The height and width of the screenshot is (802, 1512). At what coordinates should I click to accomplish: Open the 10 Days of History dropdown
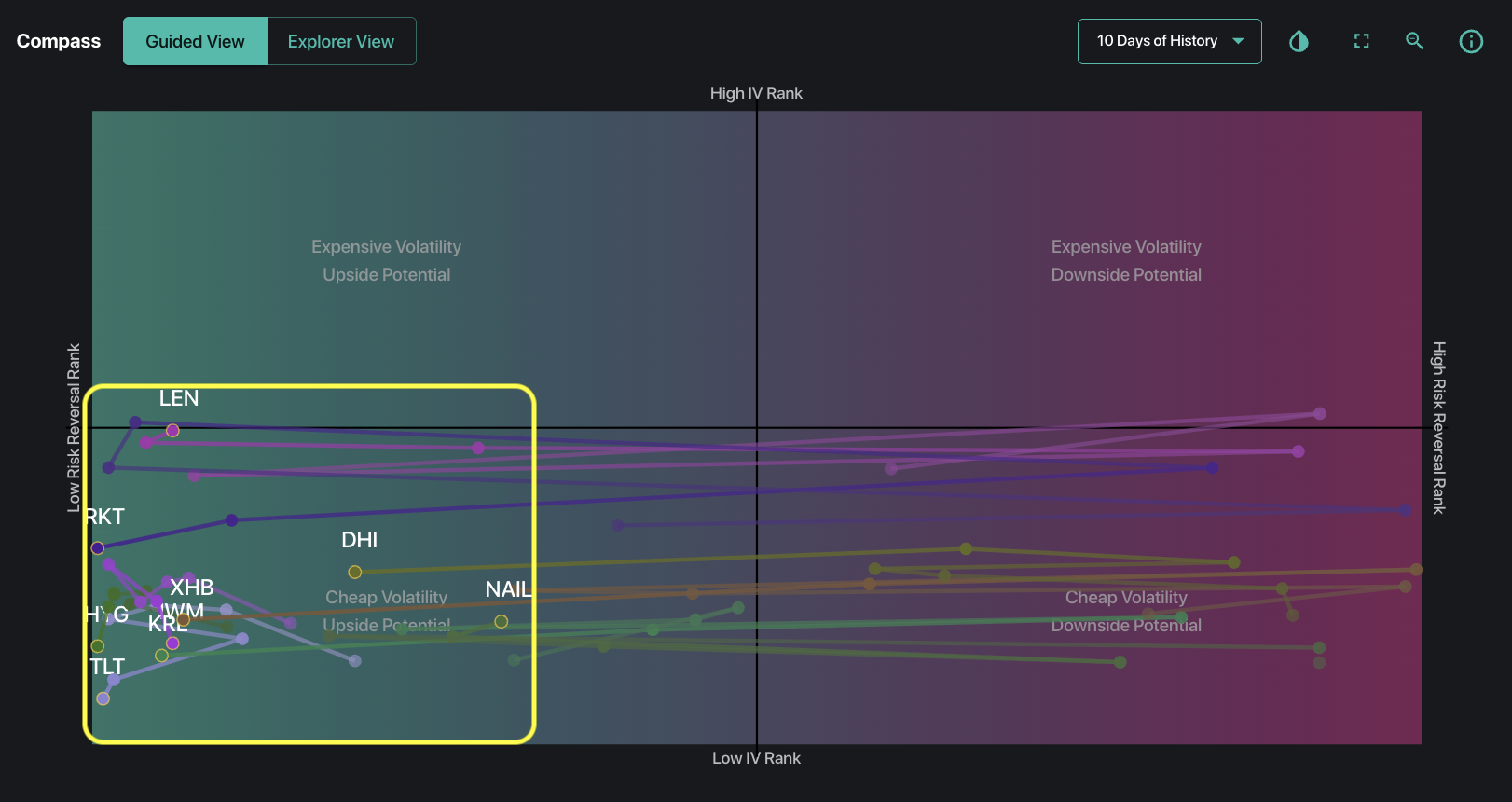[1157, 41]
